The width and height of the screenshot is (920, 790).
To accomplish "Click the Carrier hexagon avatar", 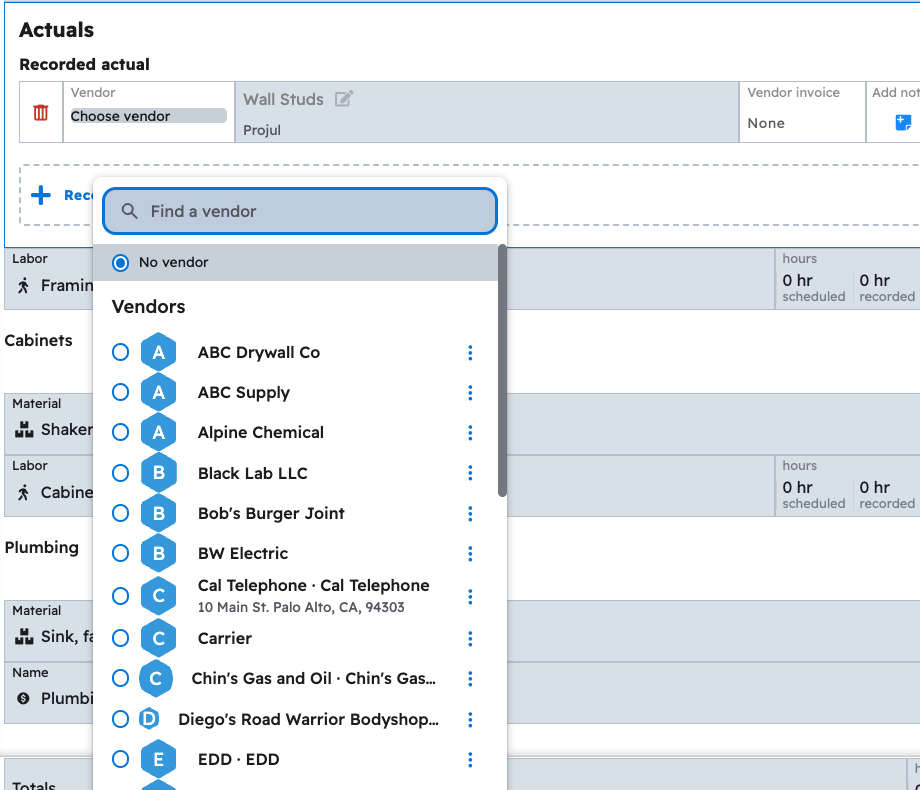I will pyautogui.click(x=158, y=639).
